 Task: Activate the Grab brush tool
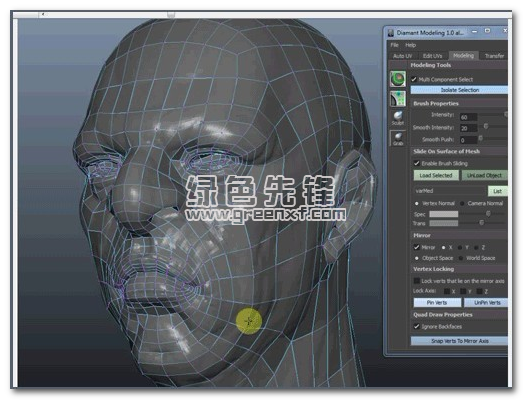tap(398, 138)
